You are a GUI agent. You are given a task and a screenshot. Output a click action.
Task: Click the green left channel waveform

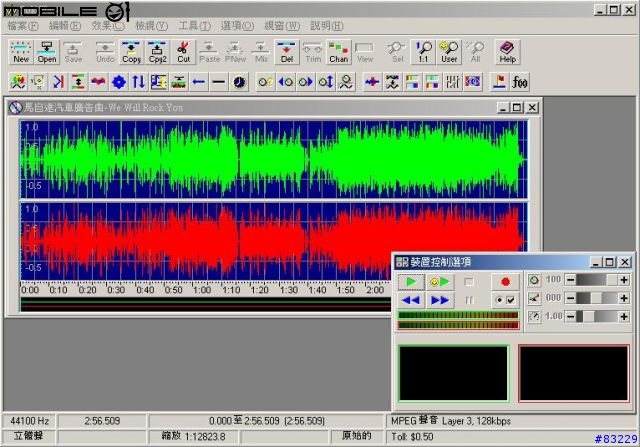pos(274,160)
